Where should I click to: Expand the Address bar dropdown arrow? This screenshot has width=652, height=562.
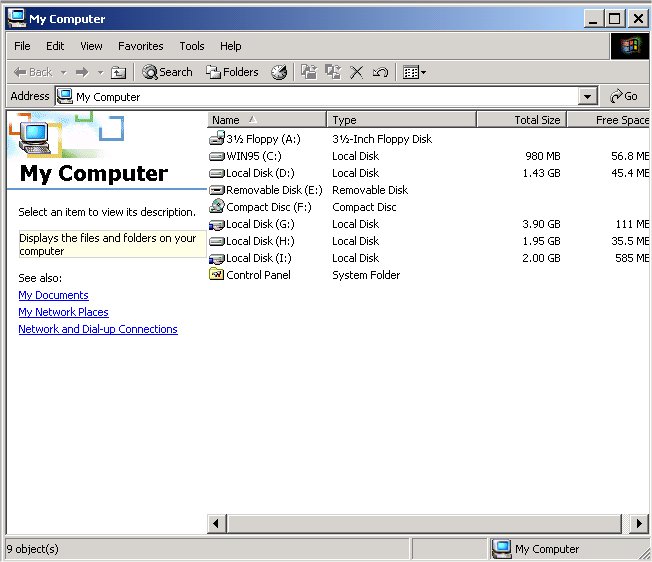588,97
